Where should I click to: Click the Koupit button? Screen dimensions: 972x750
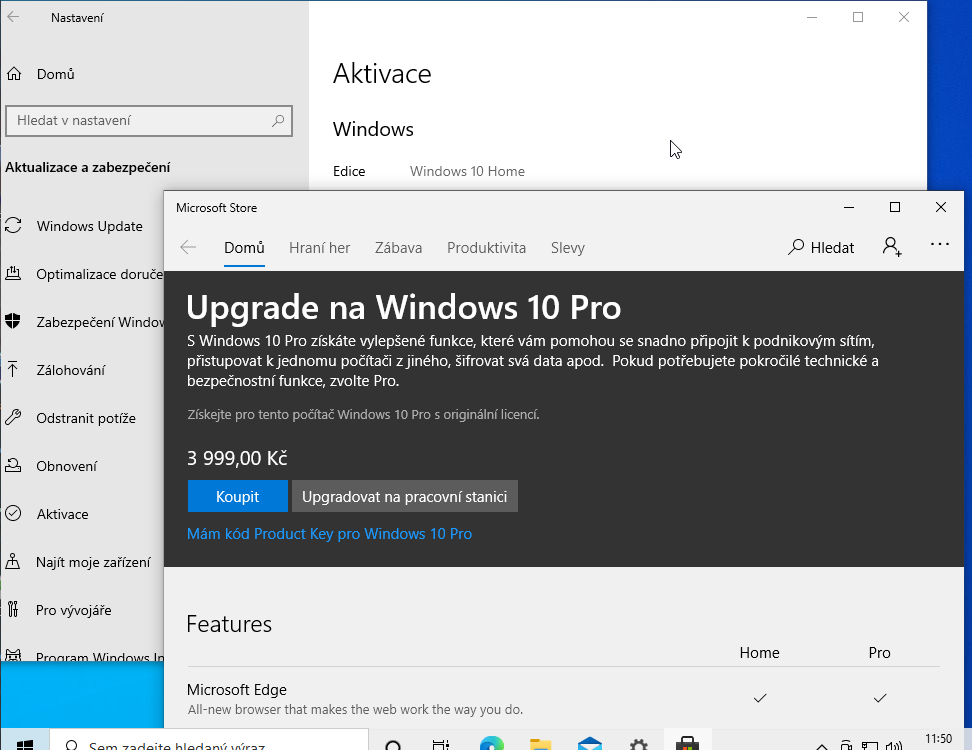[237, 496]
